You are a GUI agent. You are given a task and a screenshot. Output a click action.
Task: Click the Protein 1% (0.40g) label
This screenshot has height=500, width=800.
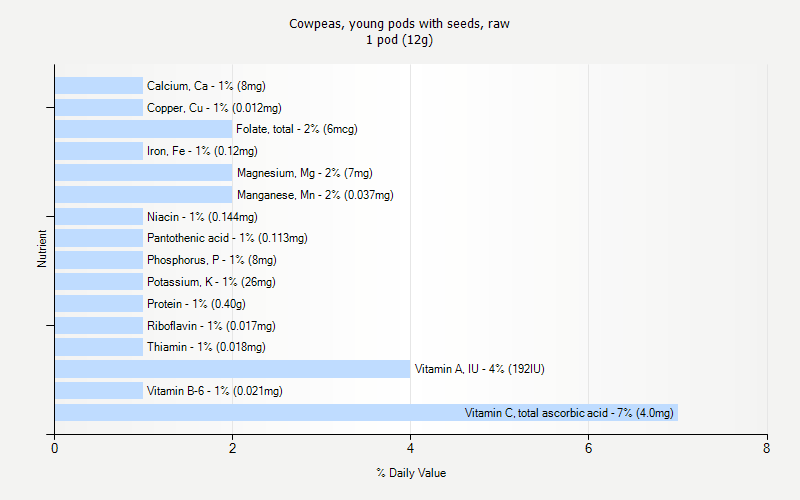pos(196,304)
